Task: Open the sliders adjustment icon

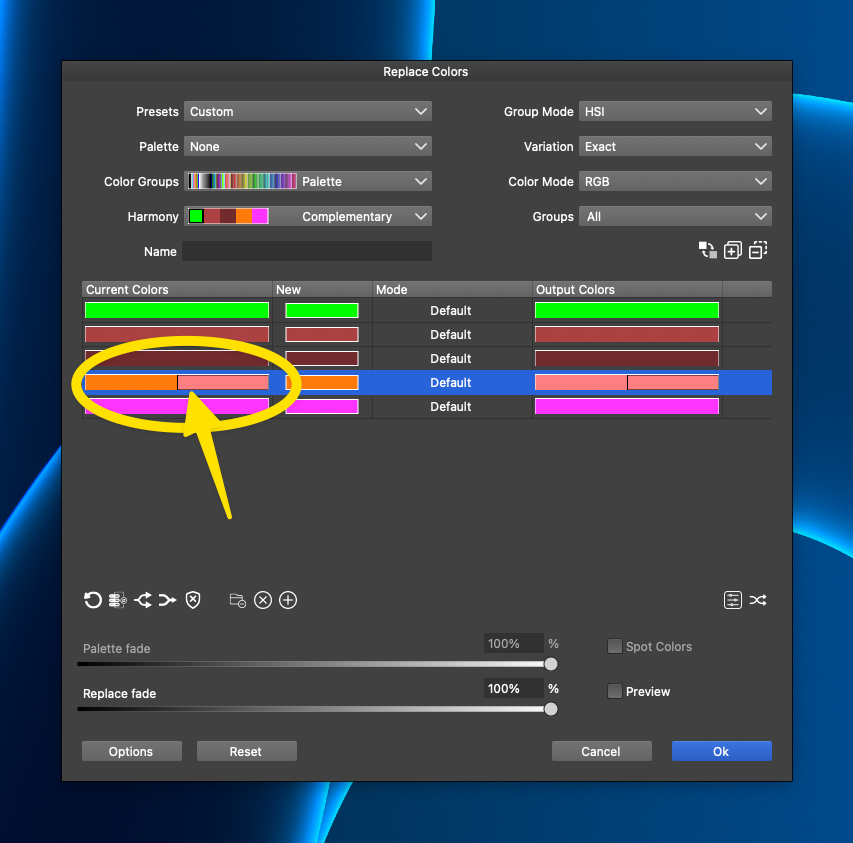Action: click(x=733, y=600)
